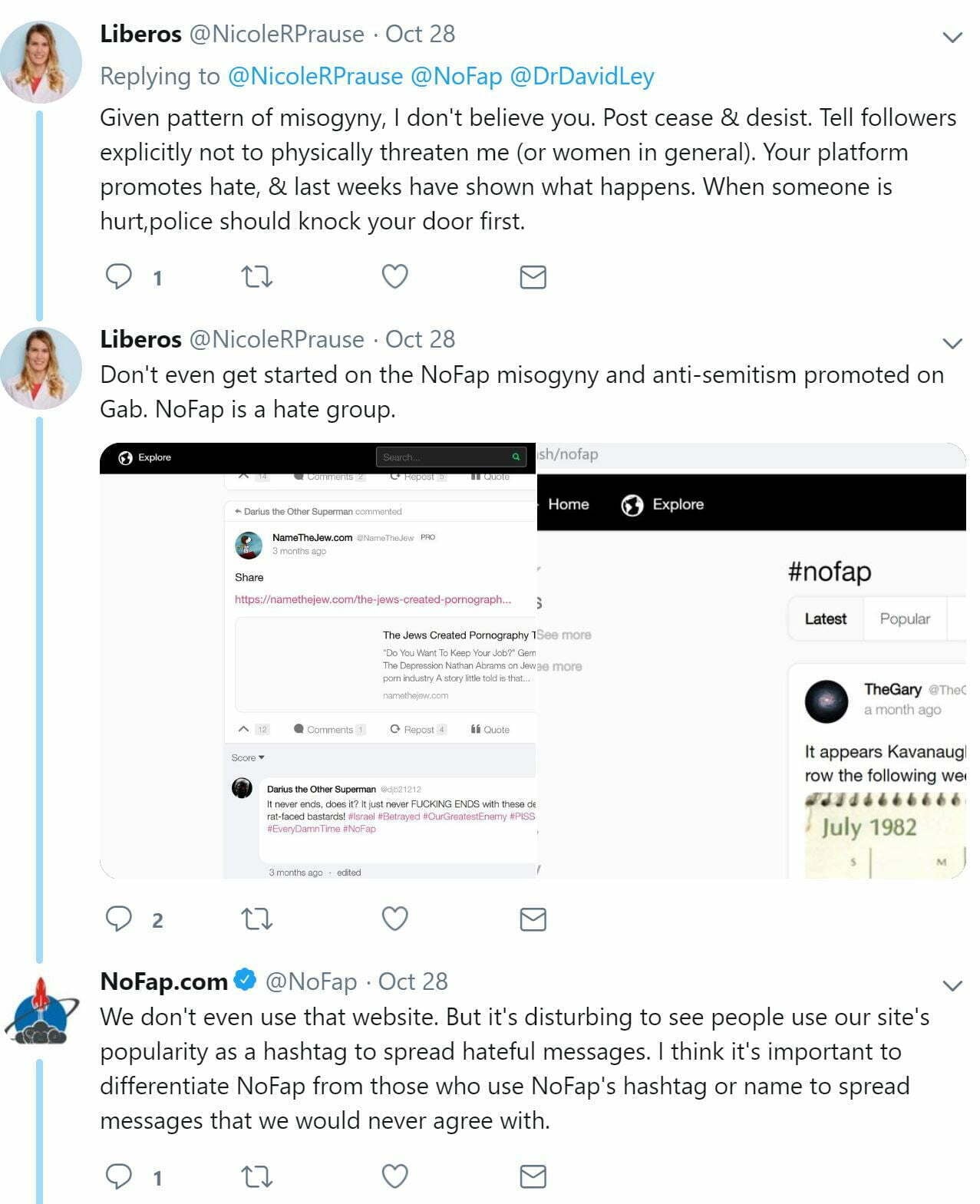This screenshot has width=980, height=1204.
Task: Send NoFap.com tweet as direct message
Action: tap(533, 1176)
